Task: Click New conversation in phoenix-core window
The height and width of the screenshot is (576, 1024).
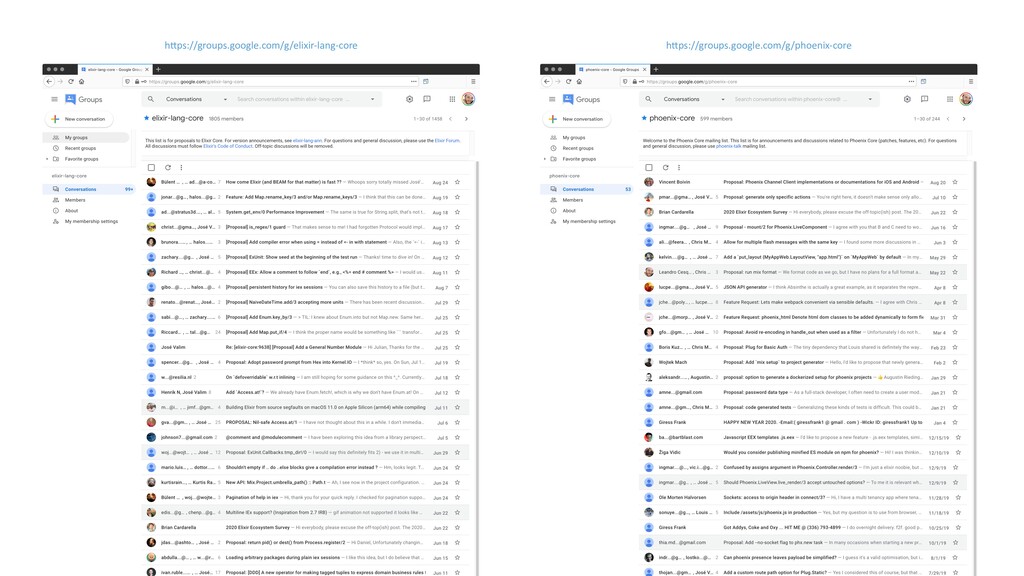Action: (x=577, y=119)
